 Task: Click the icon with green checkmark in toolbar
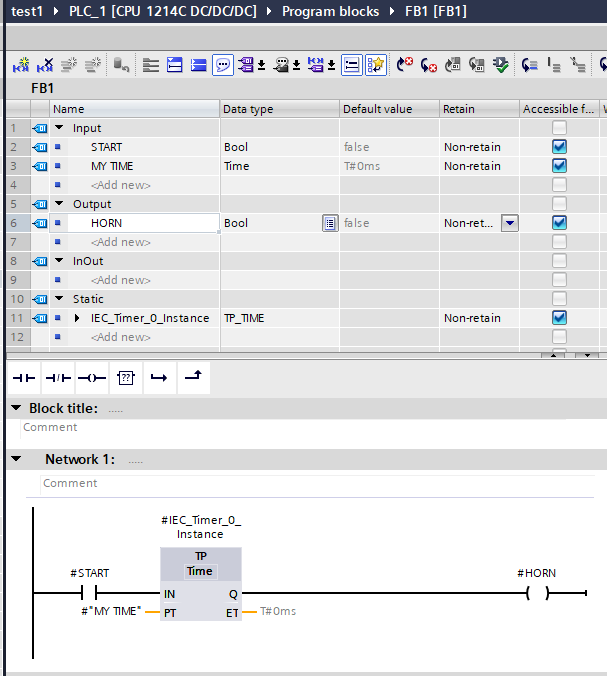pos(501,65)
